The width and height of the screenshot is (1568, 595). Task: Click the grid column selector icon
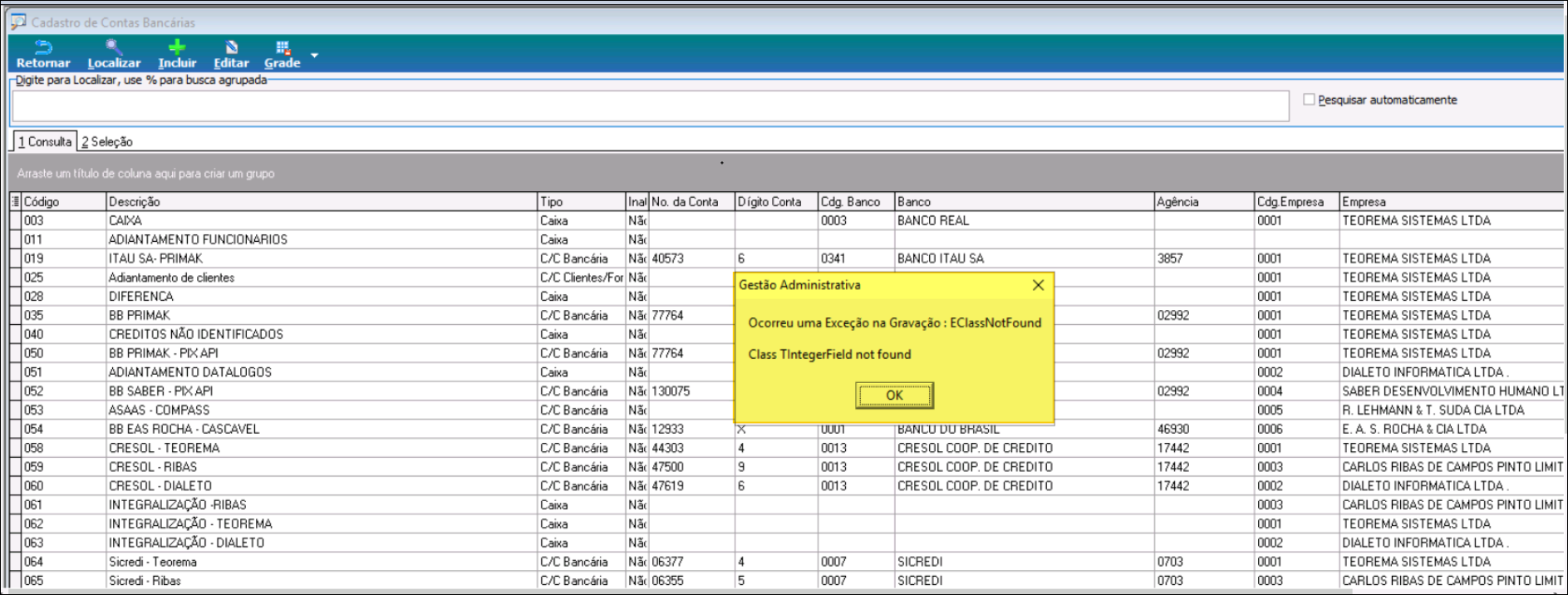(15, 202)
